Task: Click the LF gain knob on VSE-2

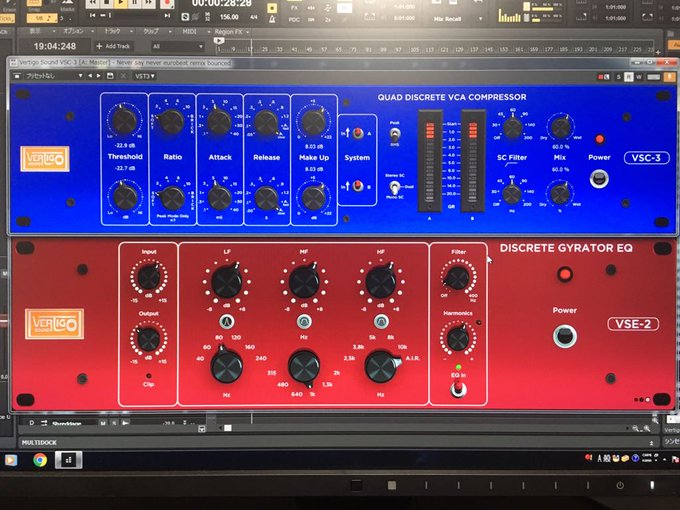Action: (226, 281)
